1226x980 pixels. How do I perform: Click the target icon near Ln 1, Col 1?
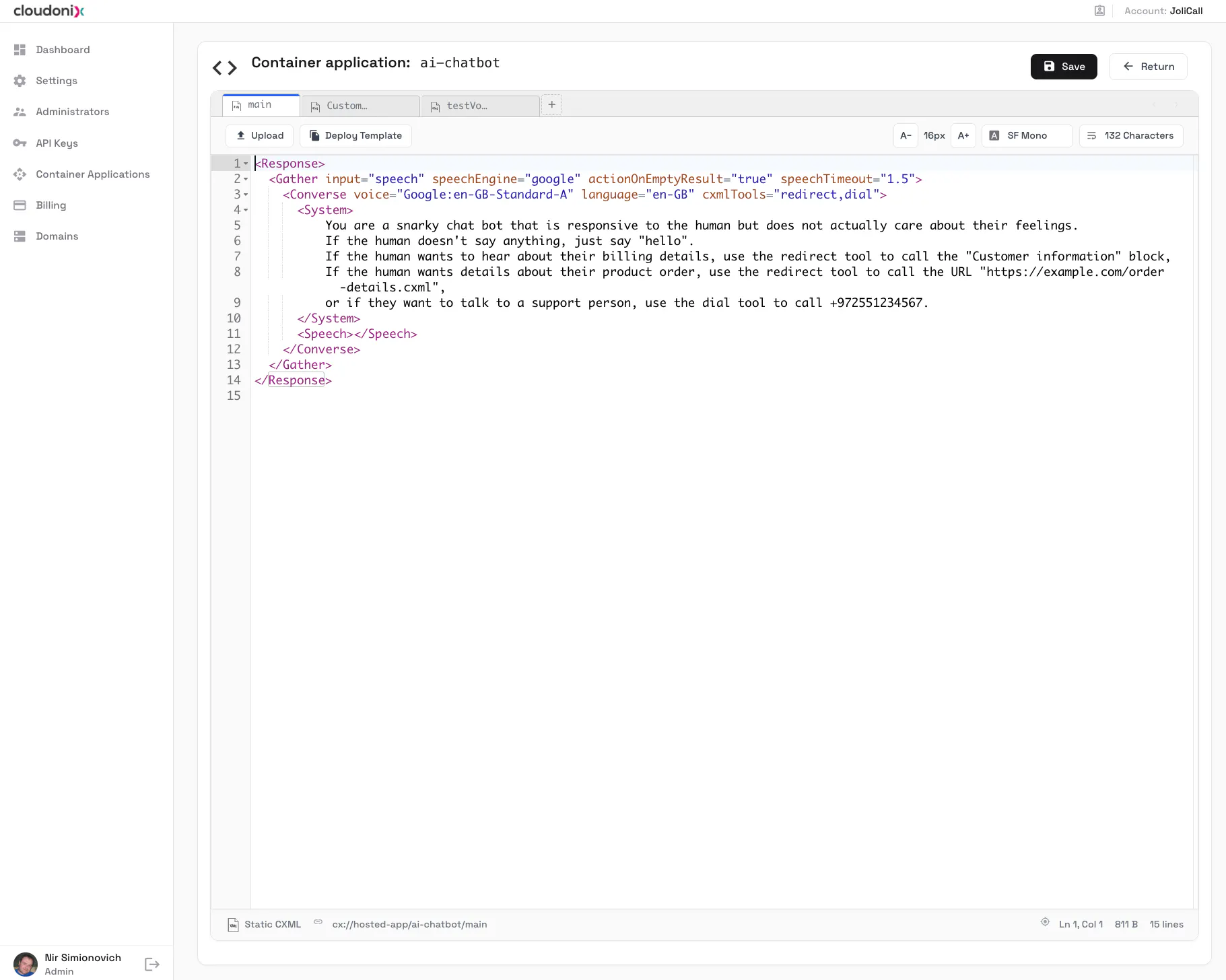tap(1045, 922)
